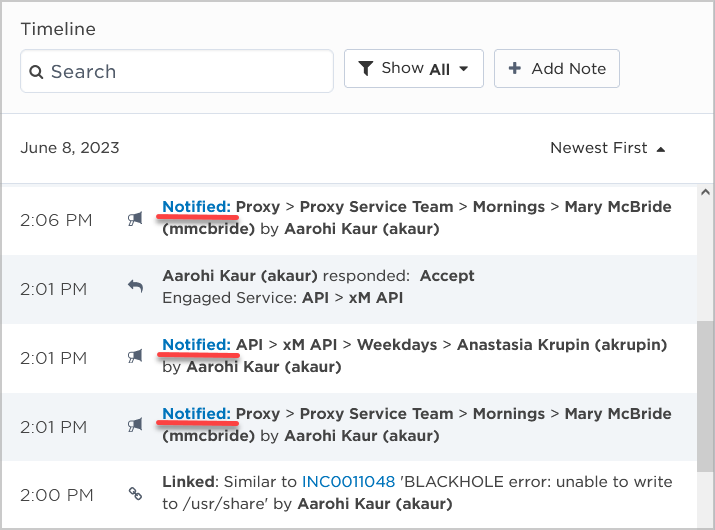Click the magnifier icon in Search box
The image size is (715, 530).
point(37,72)
